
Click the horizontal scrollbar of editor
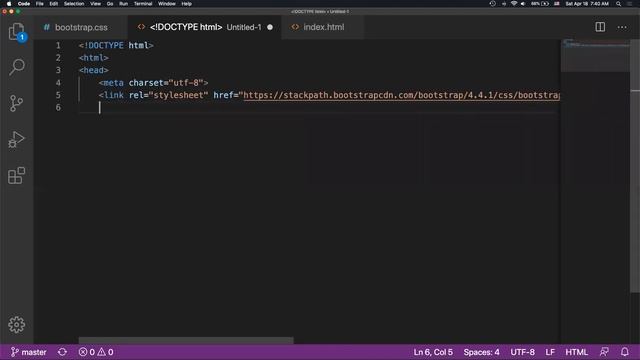186,340
